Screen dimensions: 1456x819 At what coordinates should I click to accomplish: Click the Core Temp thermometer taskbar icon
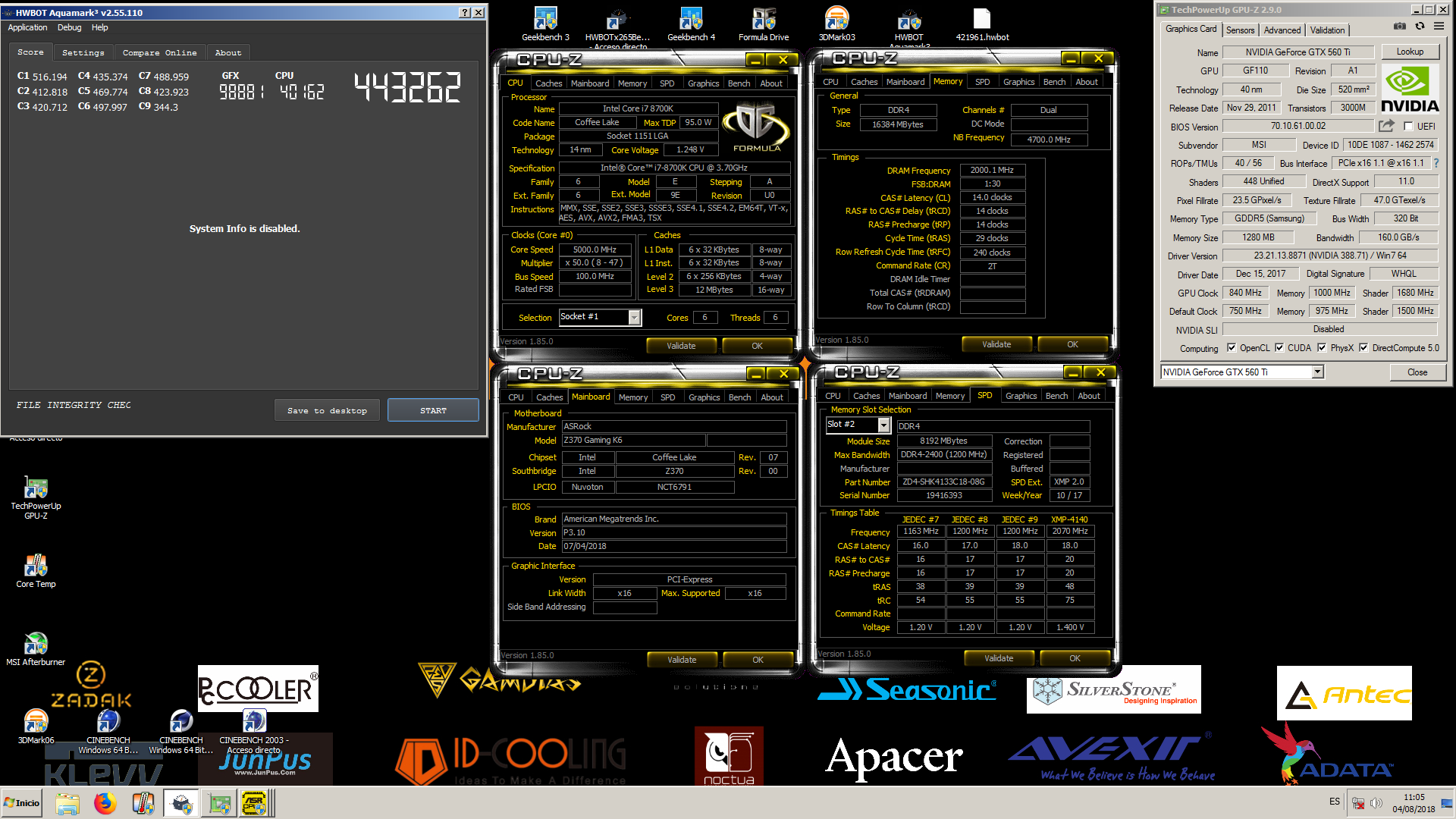click(143, 803)
